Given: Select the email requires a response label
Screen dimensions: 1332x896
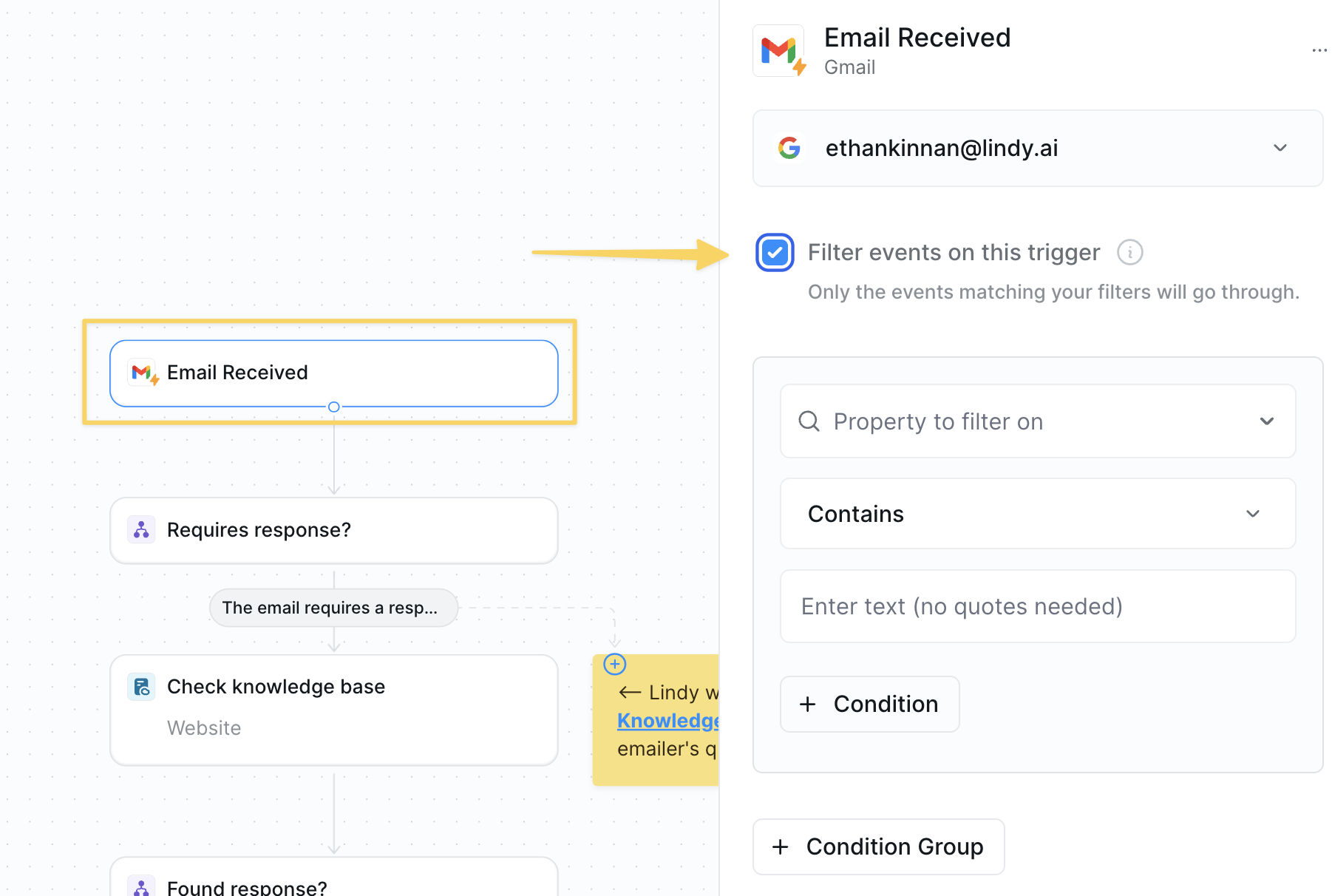Looking at the screenshot, I should pos(333,608).
